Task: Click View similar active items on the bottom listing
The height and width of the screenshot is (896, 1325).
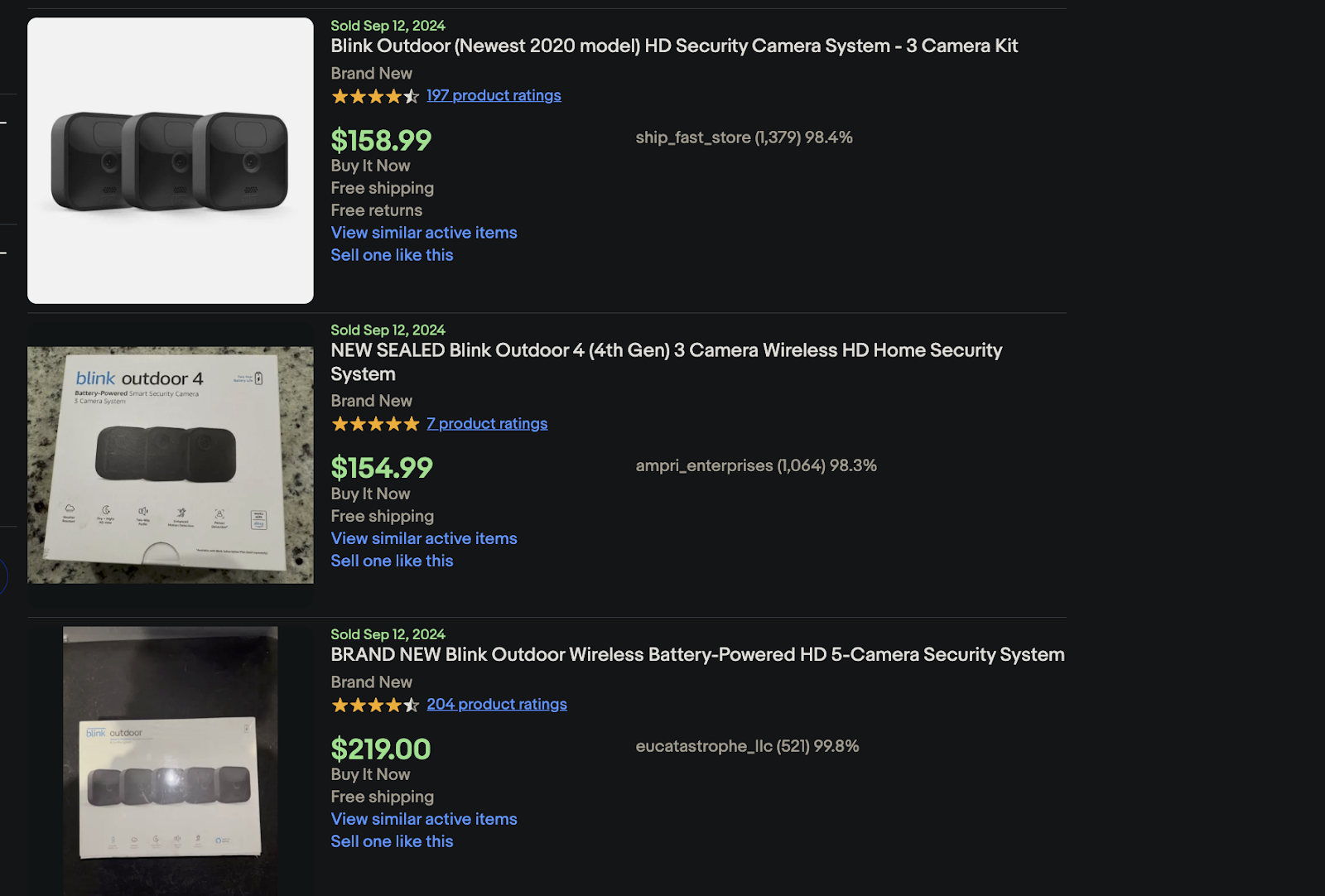Action: click(424, 819)
